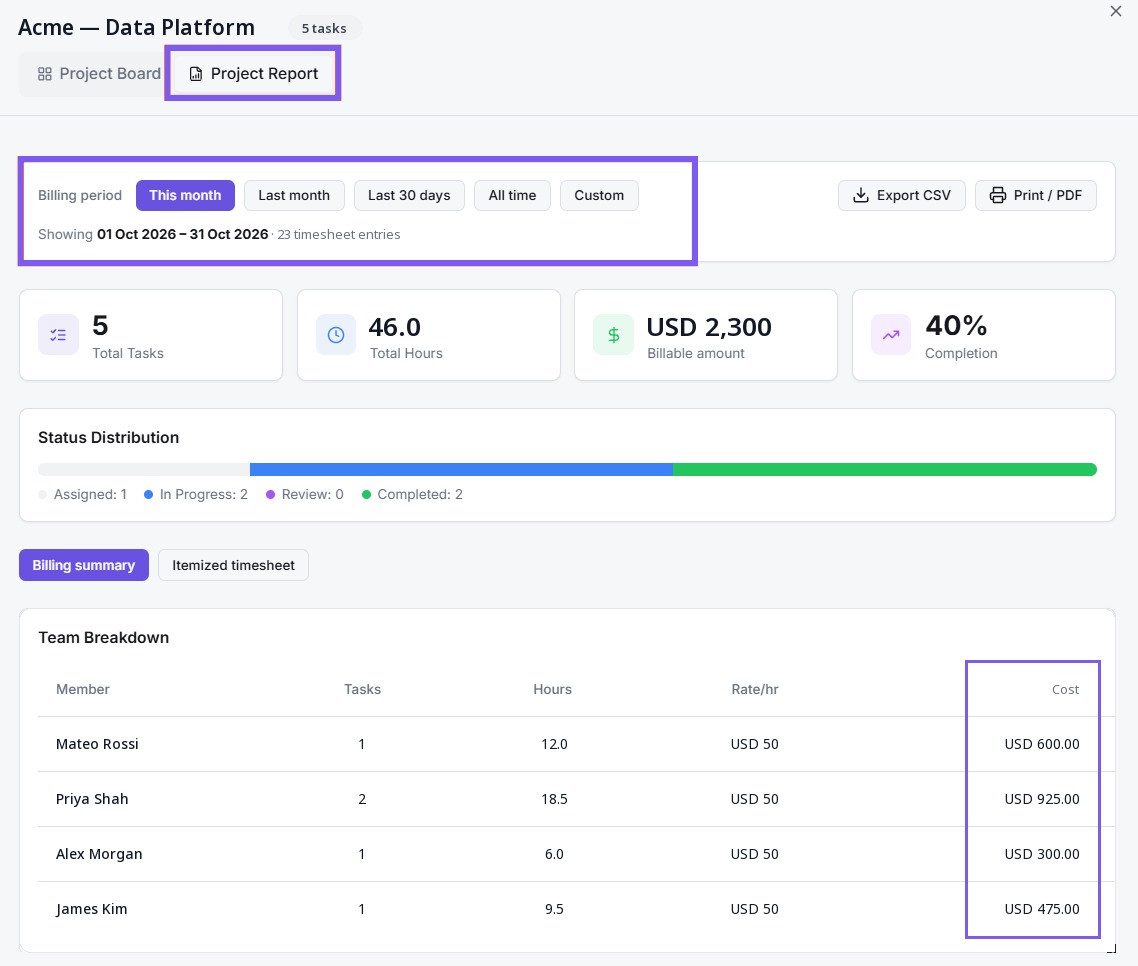The image size is (1138, 966).
Task: Click the blue In Progress bar segment
Action: 462,470
